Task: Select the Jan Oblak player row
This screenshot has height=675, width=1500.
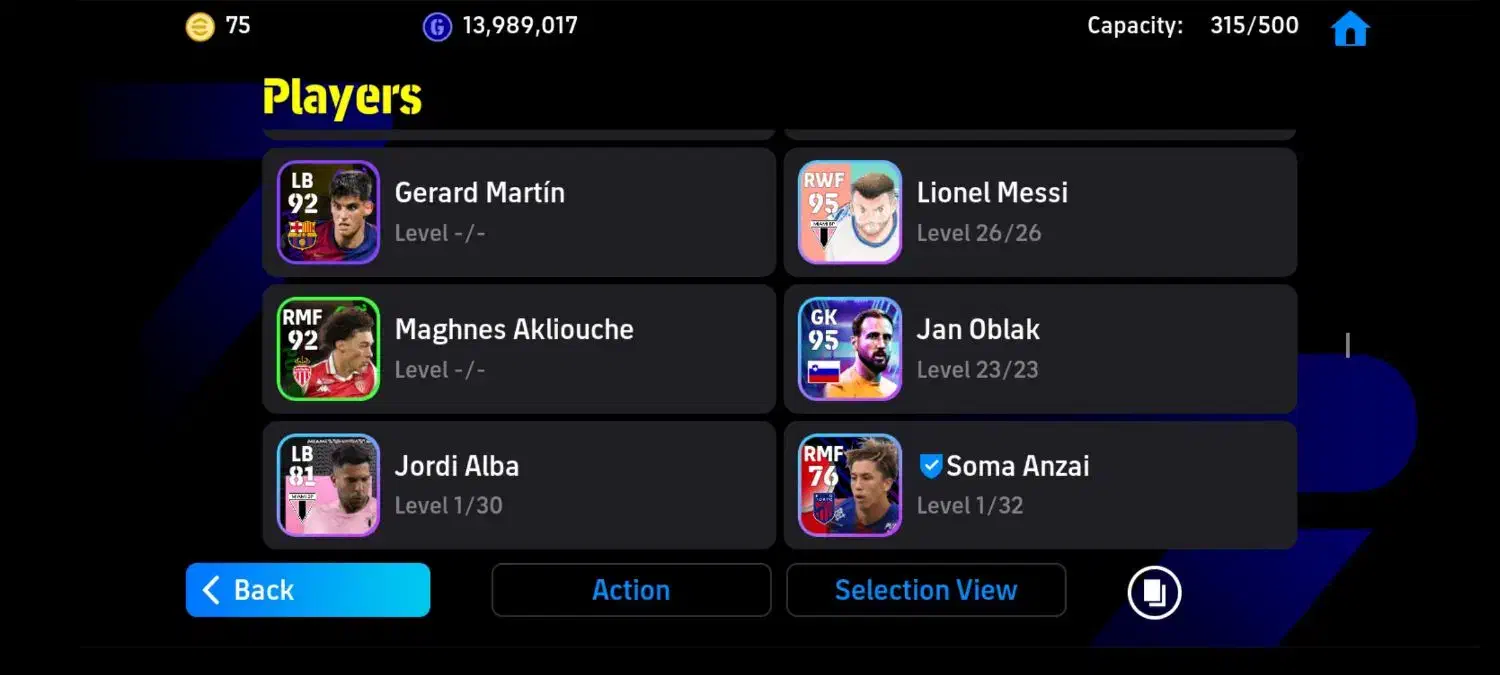Action: tap(1040, 349)
